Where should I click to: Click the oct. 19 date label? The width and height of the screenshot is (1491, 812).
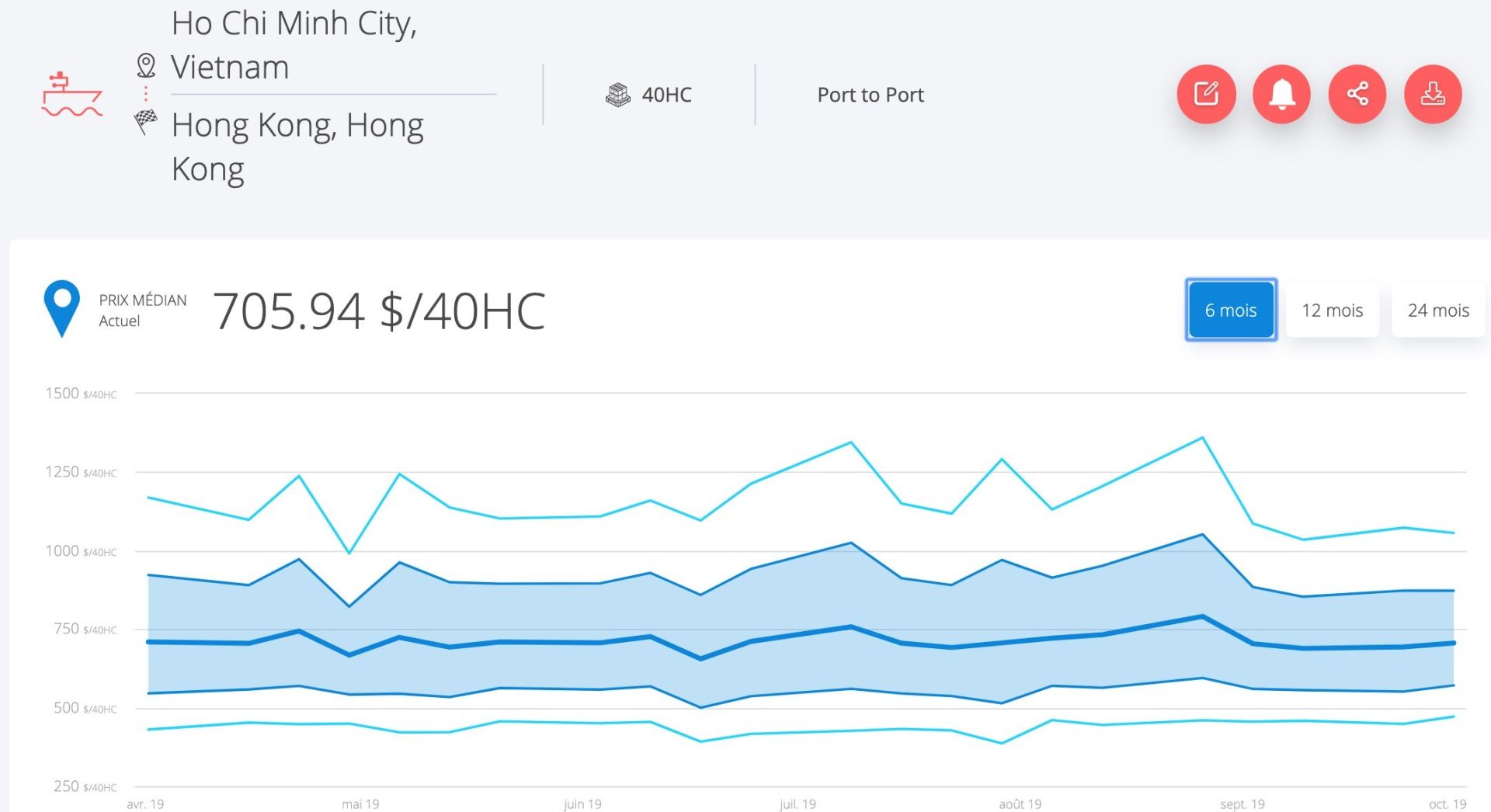(x=1448, y=804)
